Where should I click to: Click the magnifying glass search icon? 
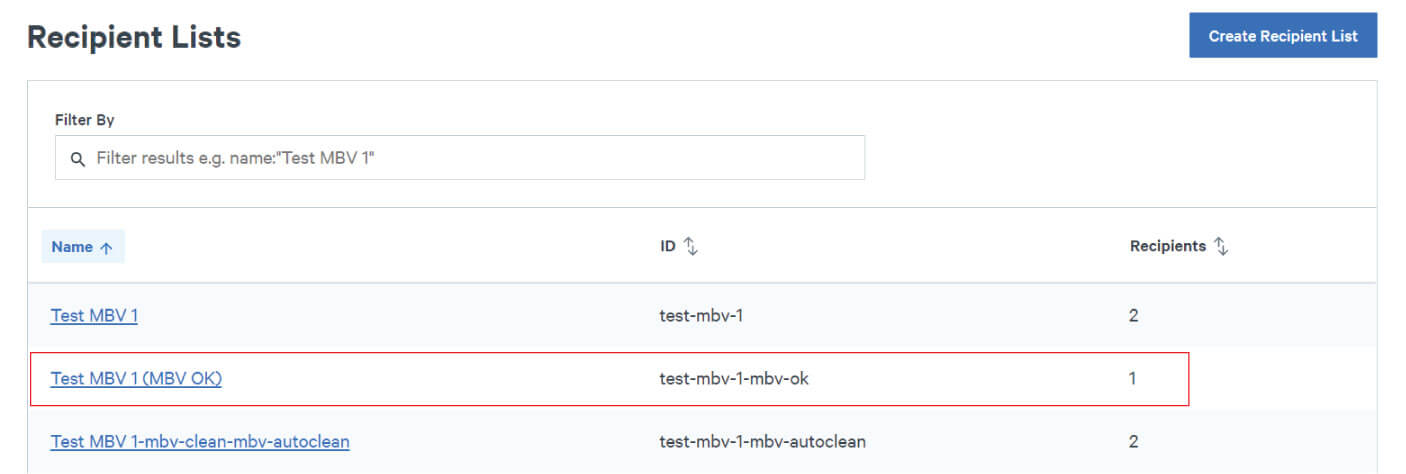click(78, 159)
